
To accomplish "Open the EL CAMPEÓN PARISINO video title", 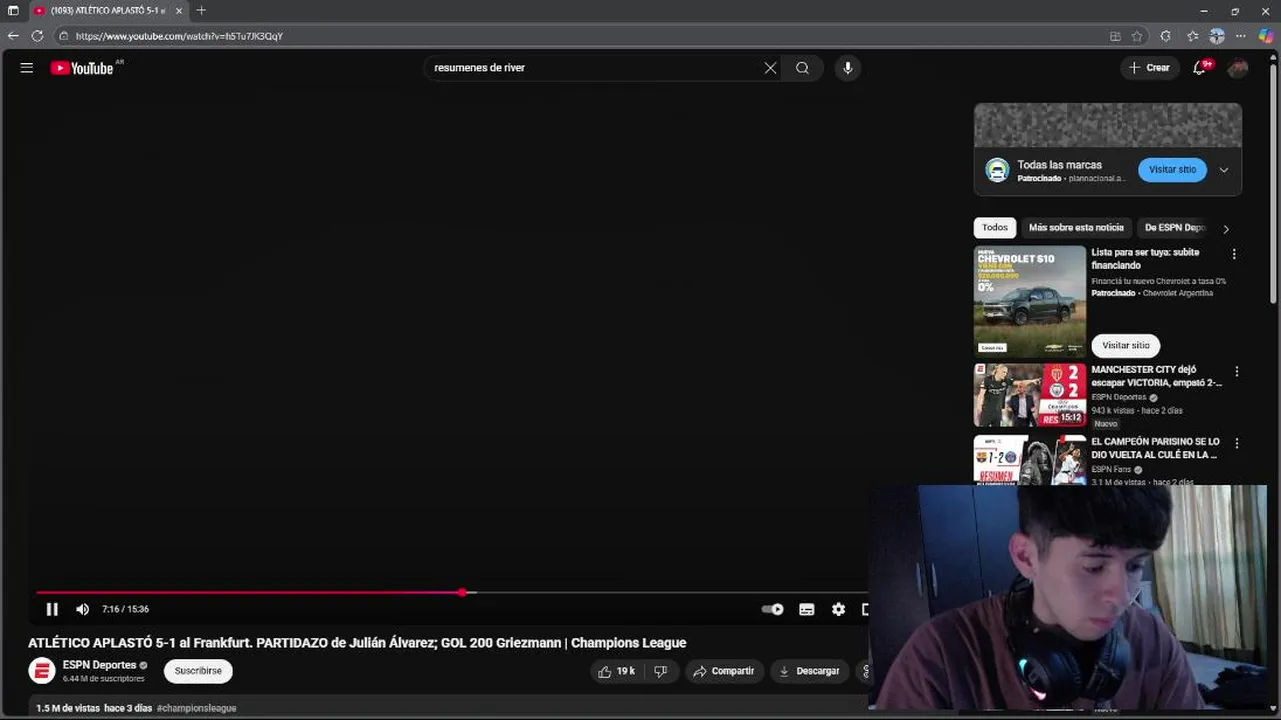I will [1156, 448].
